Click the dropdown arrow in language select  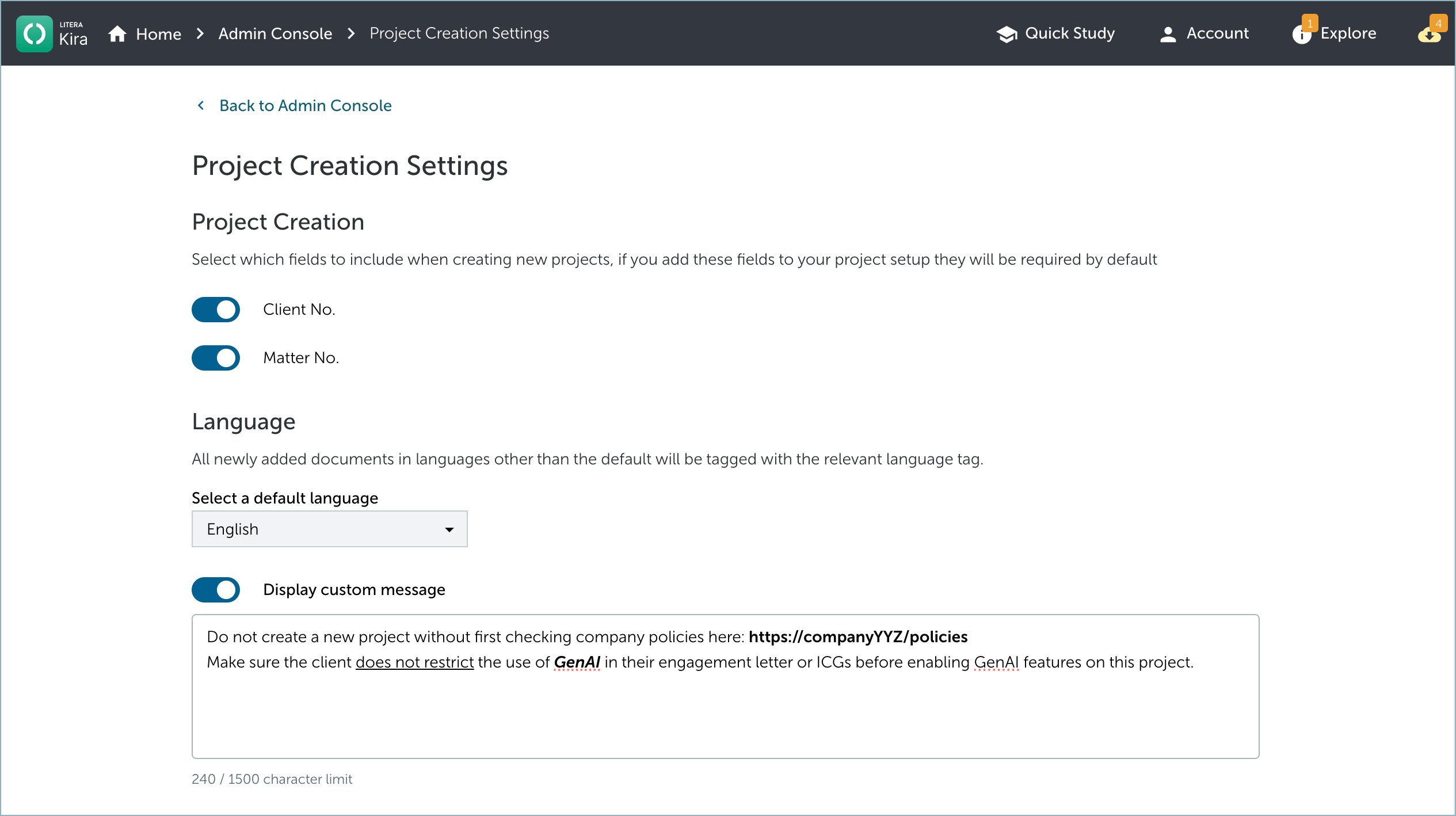pyautogui.click(x=449, y=529)
